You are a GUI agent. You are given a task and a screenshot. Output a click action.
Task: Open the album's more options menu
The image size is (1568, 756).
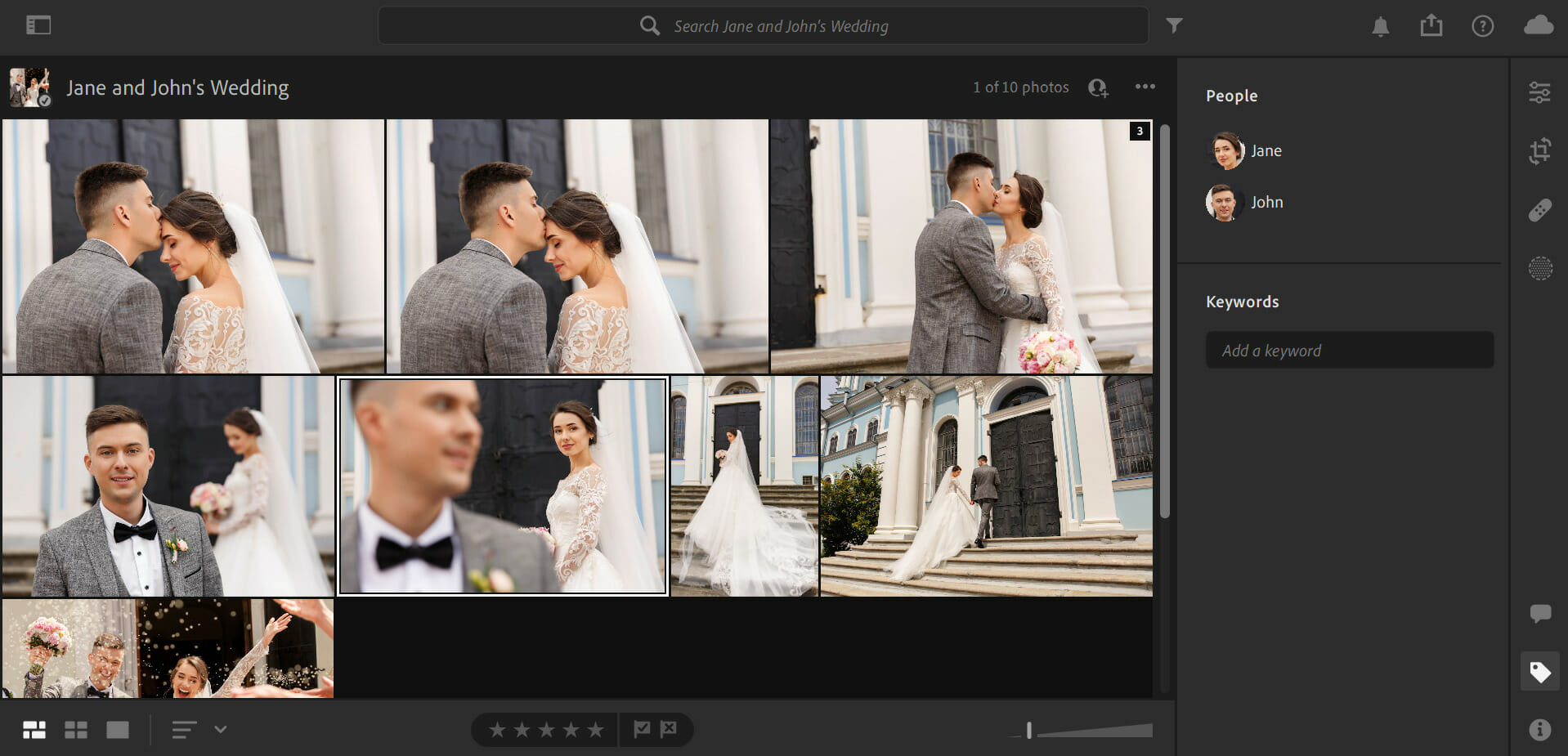click(x=1145, y=87)
